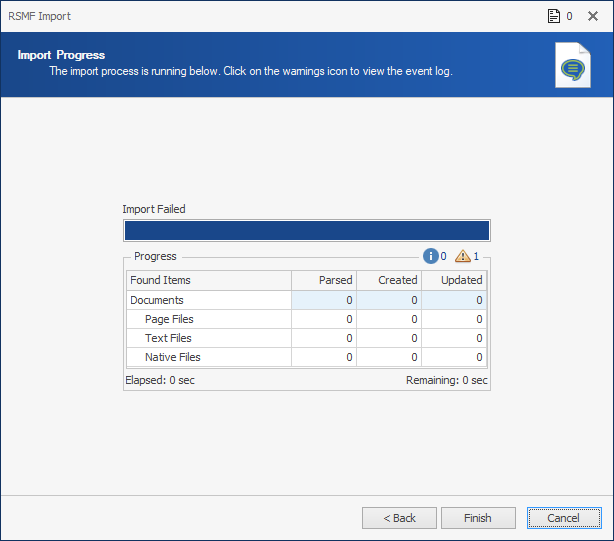Click the title bar document count 0
614x541 pixels.
(569, 16)
